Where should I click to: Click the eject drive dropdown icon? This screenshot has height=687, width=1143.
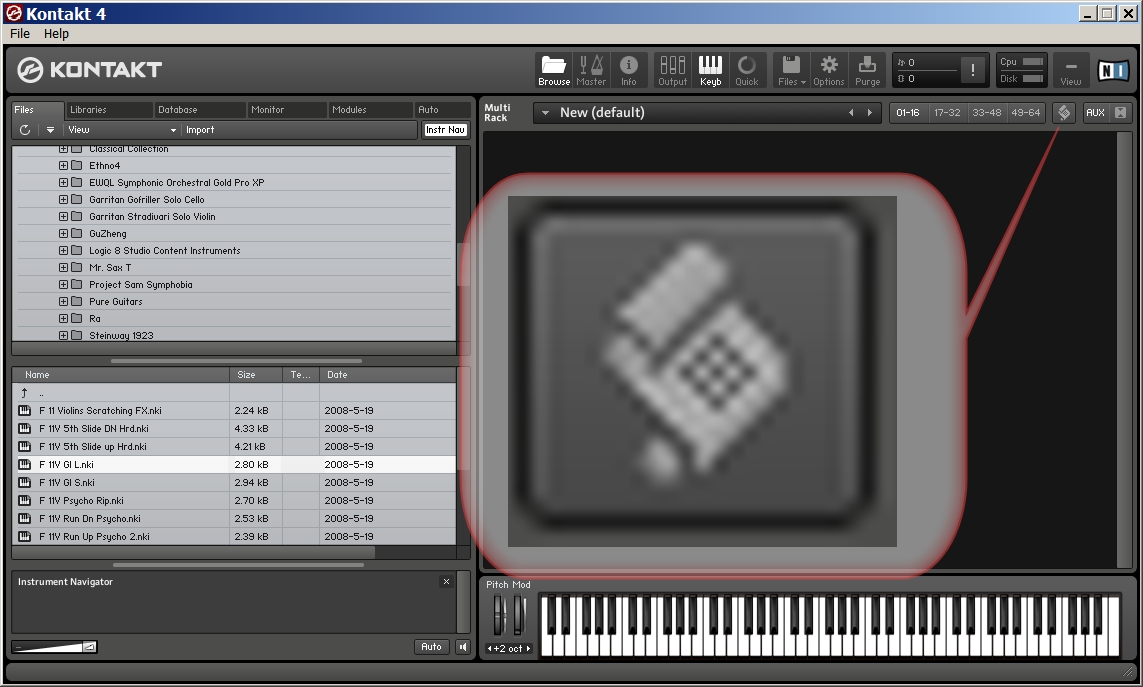[x=50, y=130]
